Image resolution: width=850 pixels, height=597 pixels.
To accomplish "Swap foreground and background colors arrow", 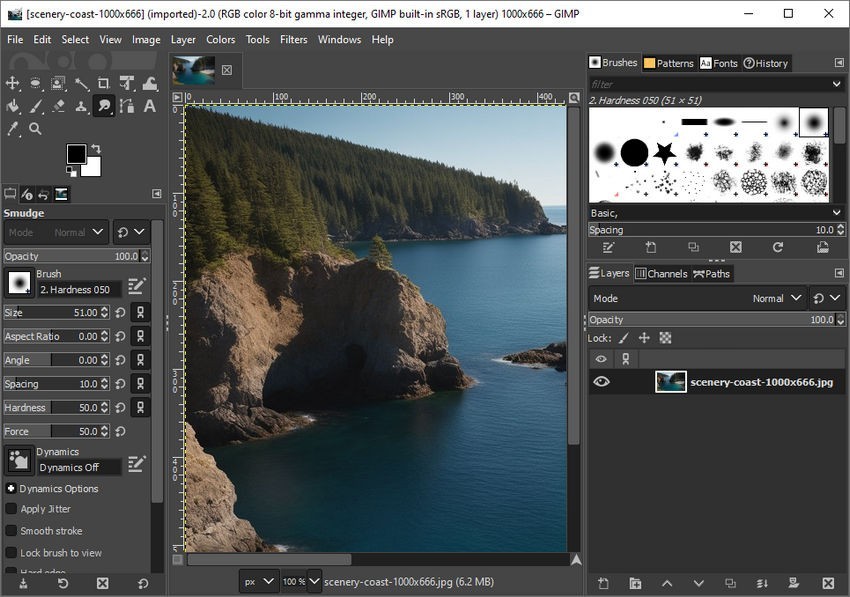I will point(96,148).
